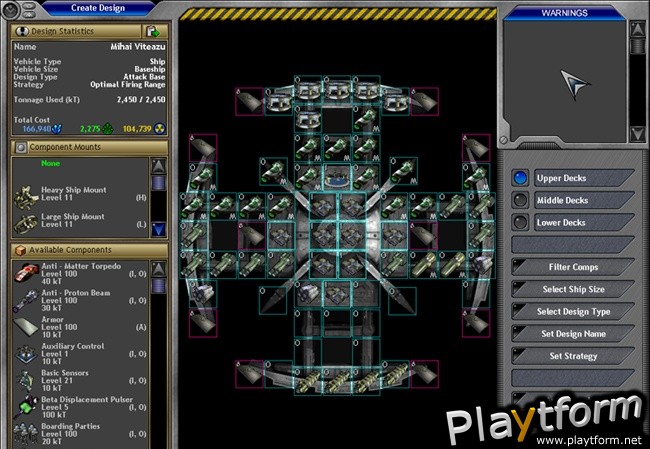
Task: Click the tonnage value 2,450 / 2,450
Action: 141,100
